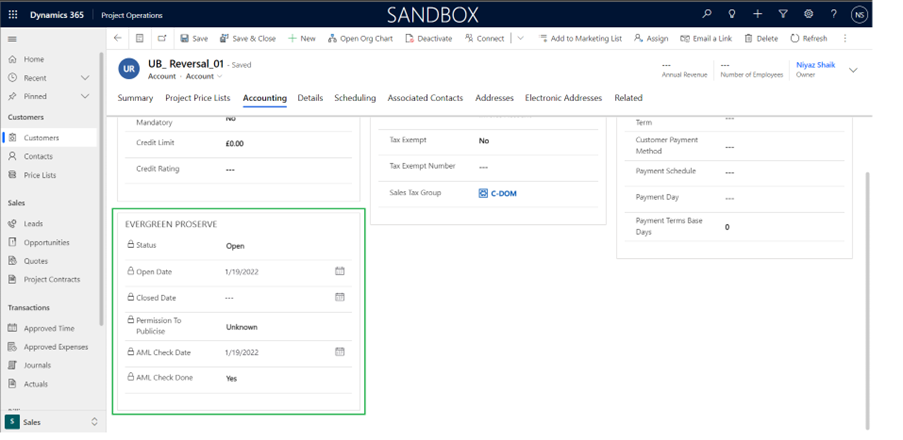
Task: Open Closed Date calendar picker
Action: [x=340, y=297]
